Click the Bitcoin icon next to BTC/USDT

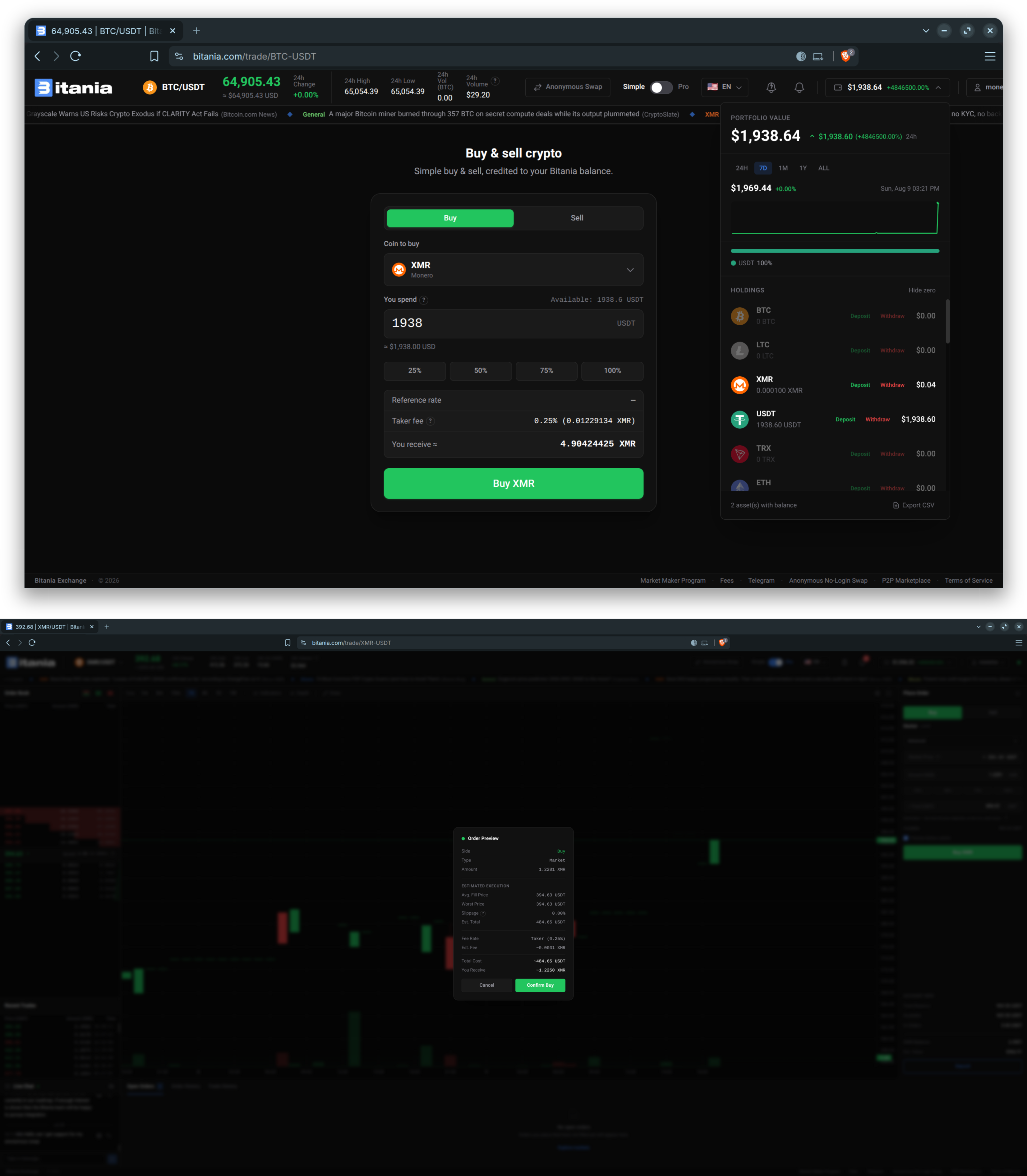coord(149,87)
